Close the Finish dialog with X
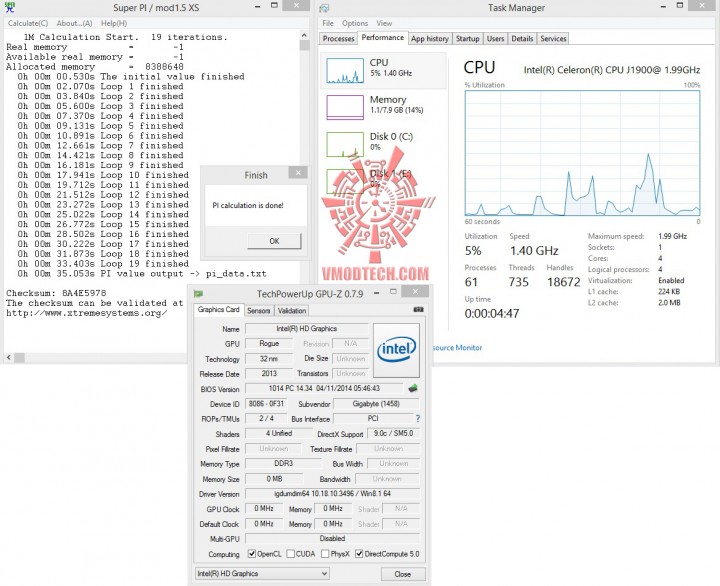Viewport: 720px width, 586px height. click(298, 173)
